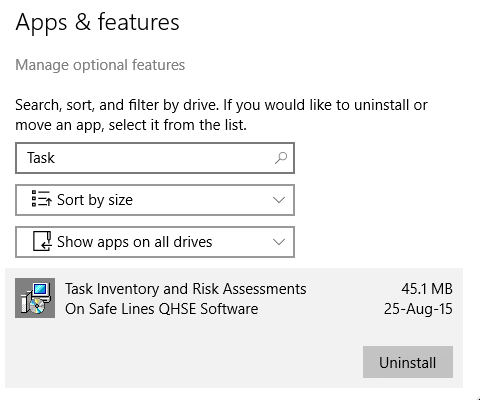Screen dimensions: 480x400
Task: Open the Show apps on all drives dropdown
Action: click(x=155, y=242)
